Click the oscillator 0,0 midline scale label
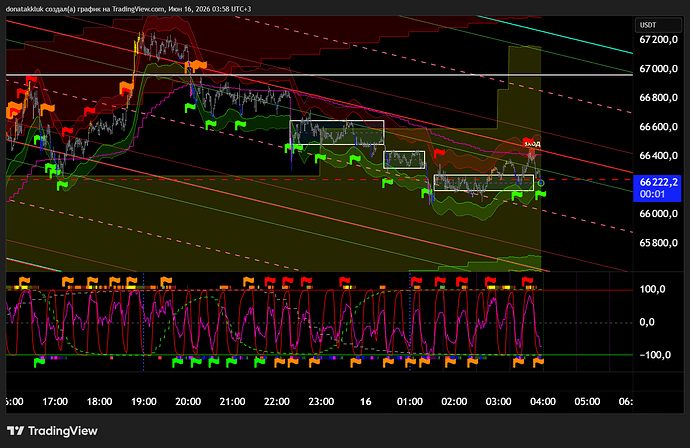690x448 pixels. click(647, 322)
